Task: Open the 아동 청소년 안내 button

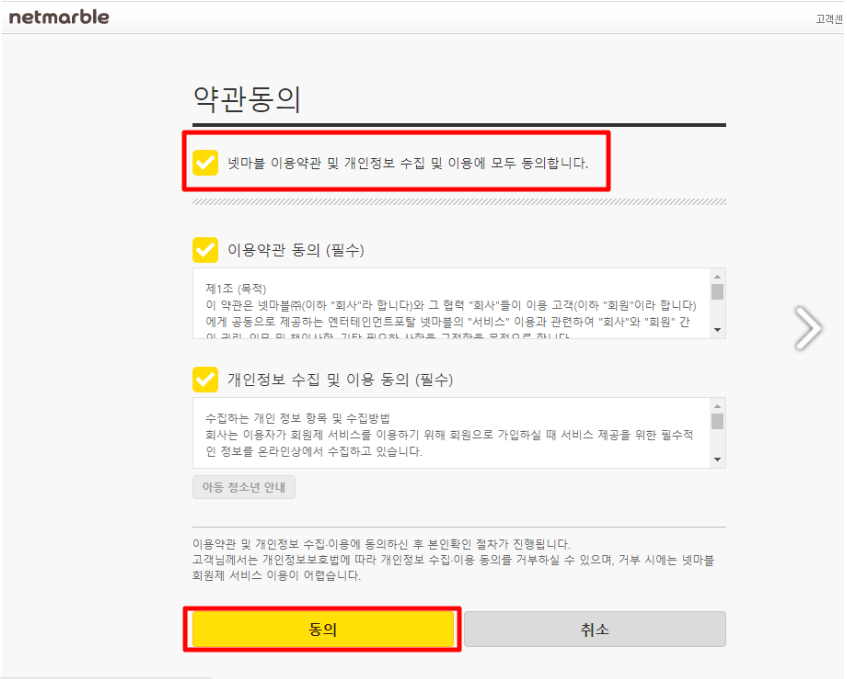Action: pyautogui.click(x=244, y=487)
